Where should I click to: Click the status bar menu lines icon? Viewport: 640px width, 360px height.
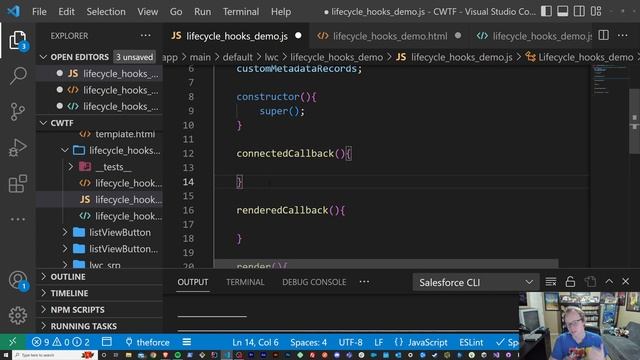(x=187, y=342)
